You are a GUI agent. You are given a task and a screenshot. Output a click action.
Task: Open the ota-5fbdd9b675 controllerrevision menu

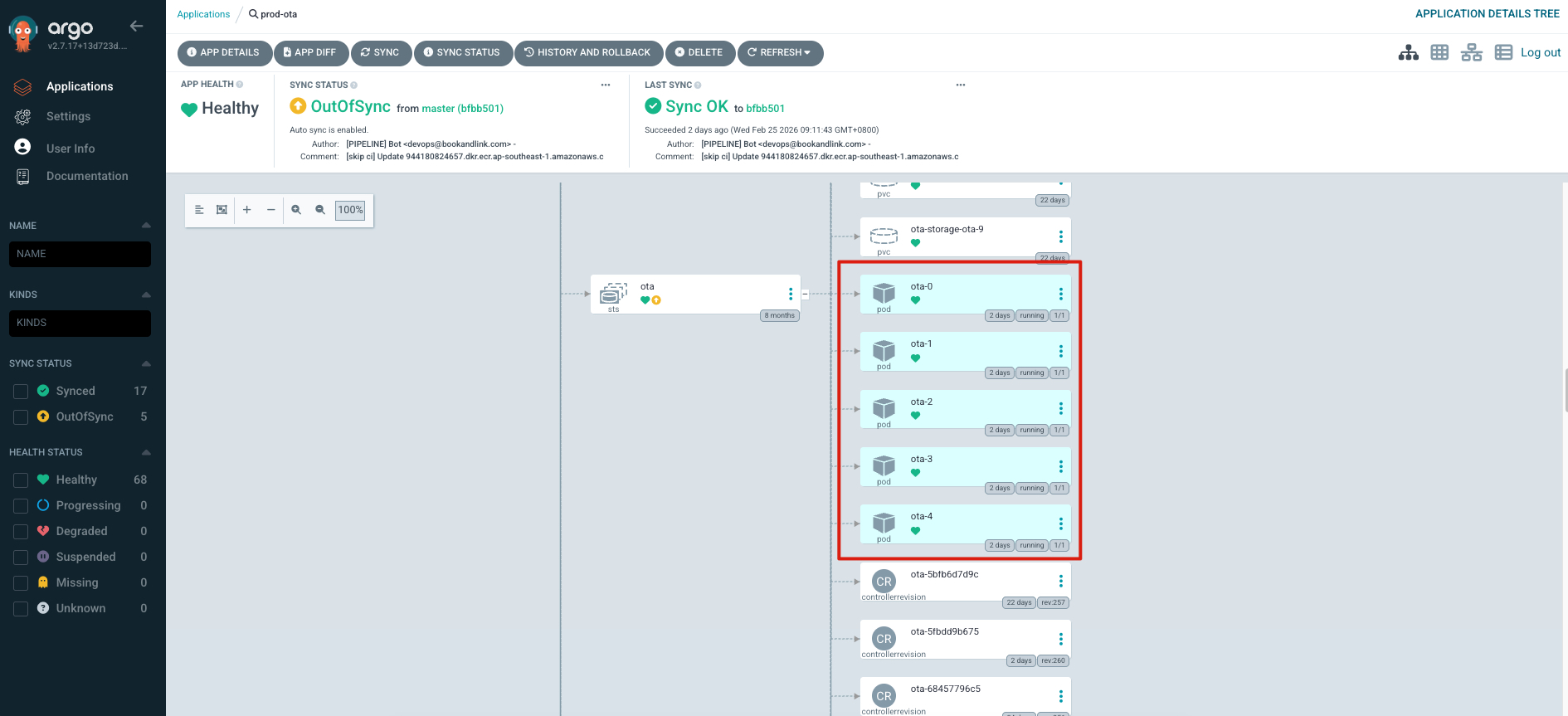1060,639
